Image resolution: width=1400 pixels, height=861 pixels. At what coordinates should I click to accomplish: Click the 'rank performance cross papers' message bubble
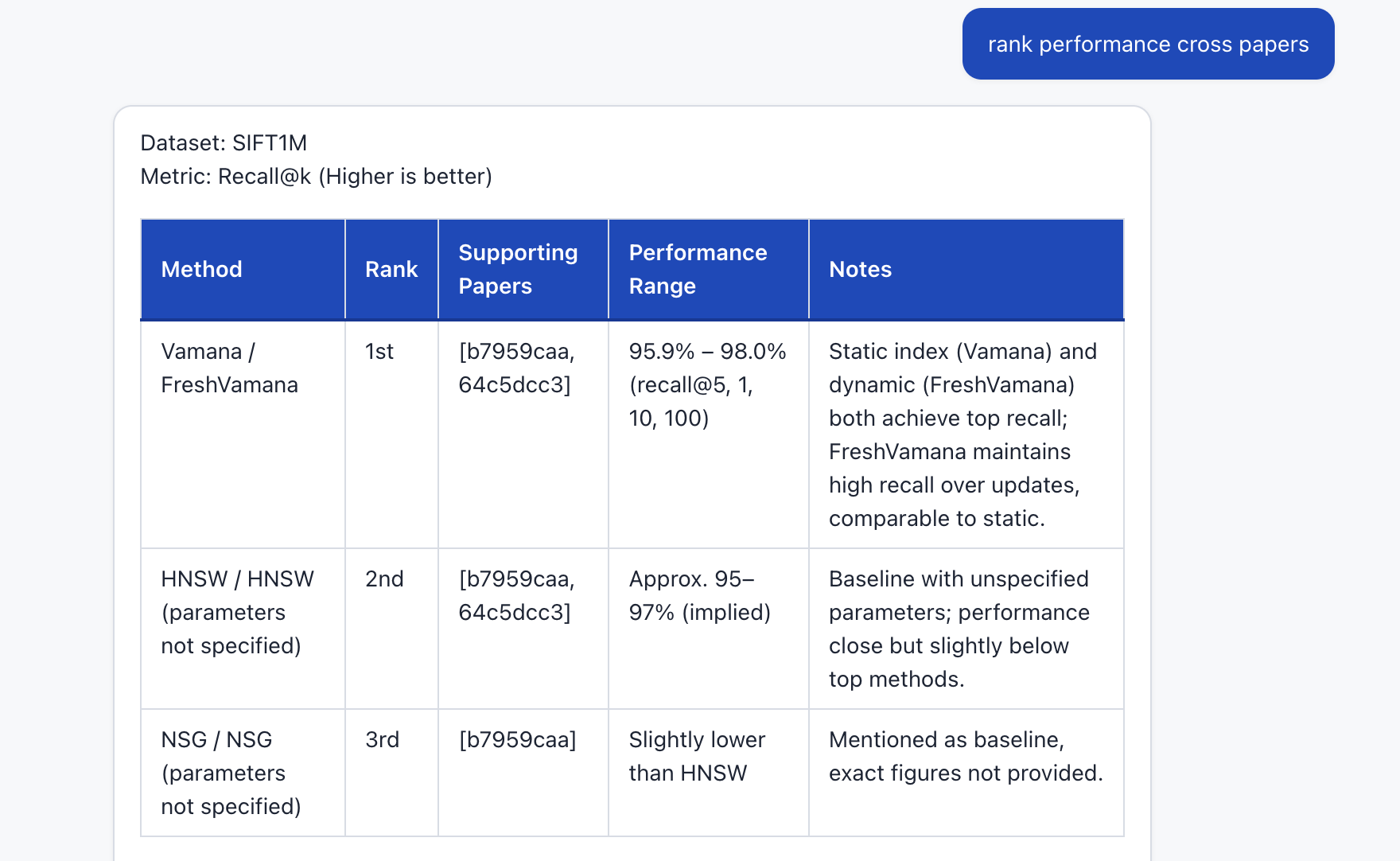pyautogui.click(x=1147, y=44)
